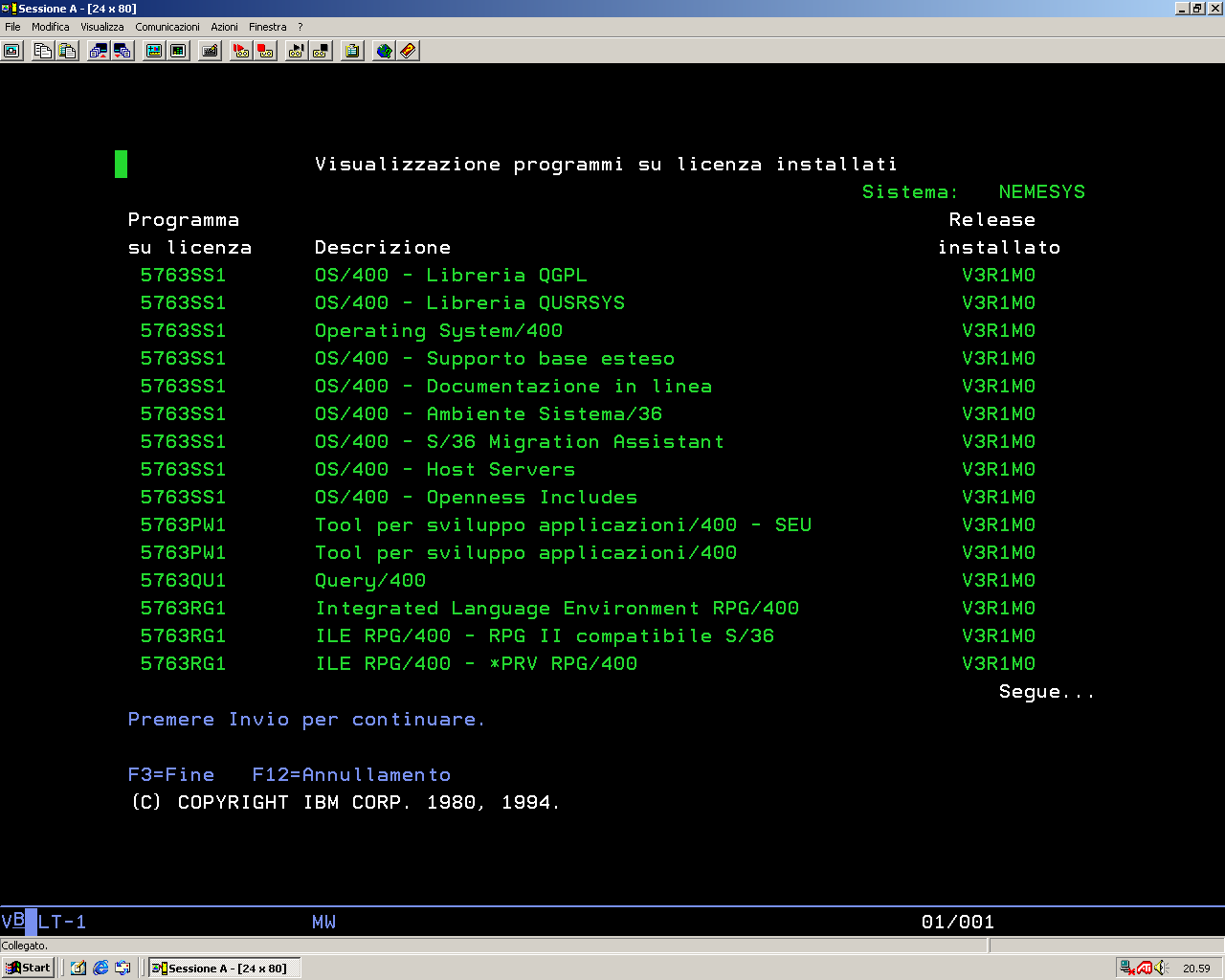Click the Copy toolbar icon
Screen dimensions: 1225x980
pos(43,51)
